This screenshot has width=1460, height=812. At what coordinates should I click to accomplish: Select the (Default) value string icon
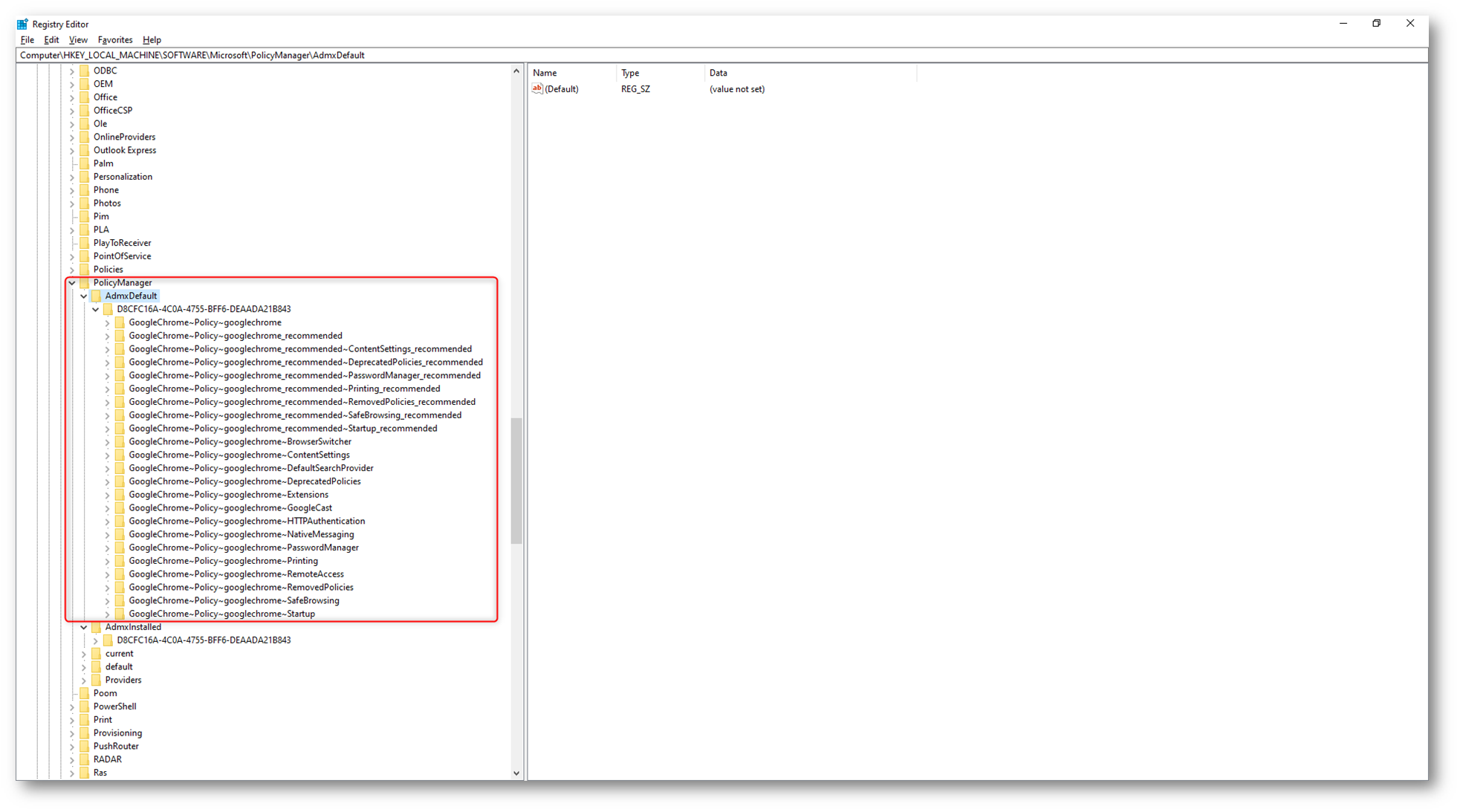537,89
